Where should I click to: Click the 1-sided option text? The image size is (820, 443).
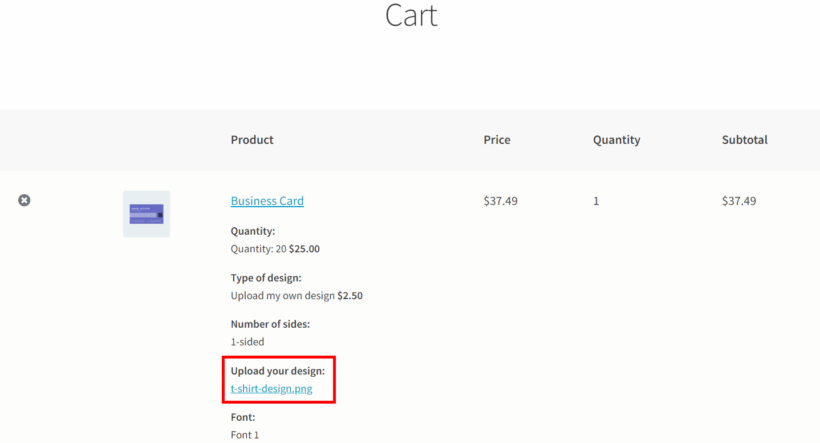[247, 342]
